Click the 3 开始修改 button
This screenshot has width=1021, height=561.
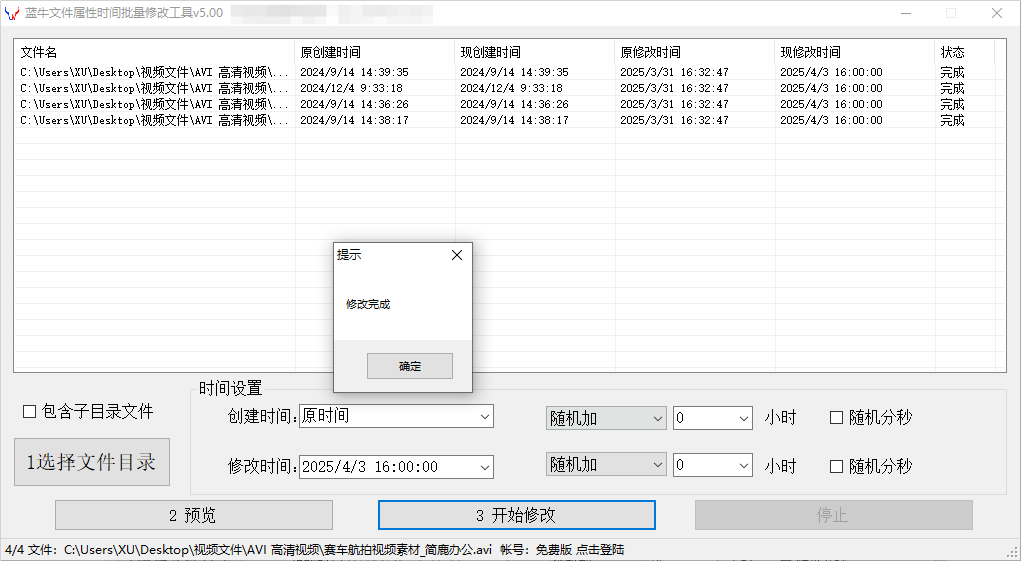[516, 515]
